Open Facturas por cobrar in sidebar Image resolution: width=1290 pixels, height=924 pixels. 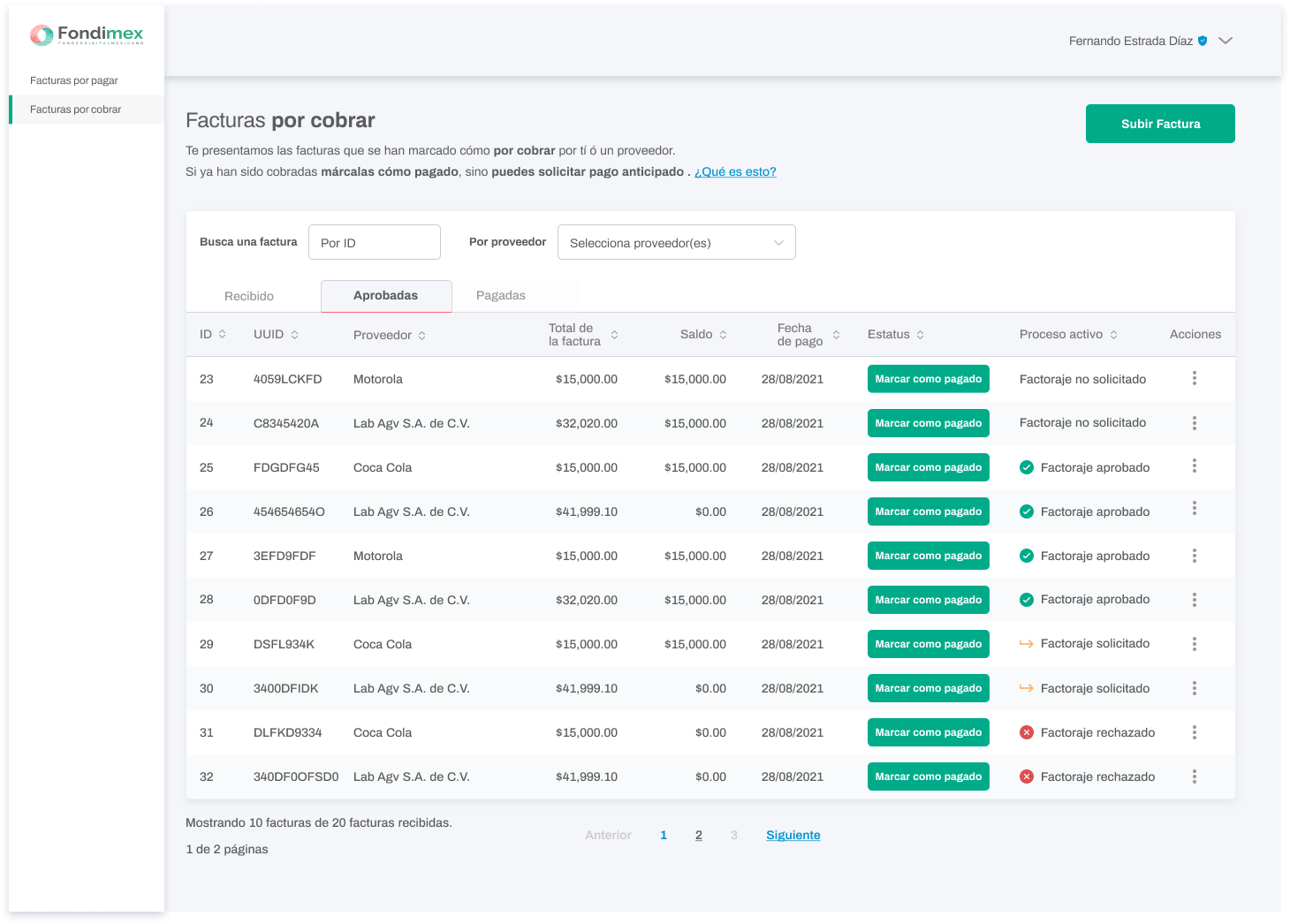tap(87, 110)
